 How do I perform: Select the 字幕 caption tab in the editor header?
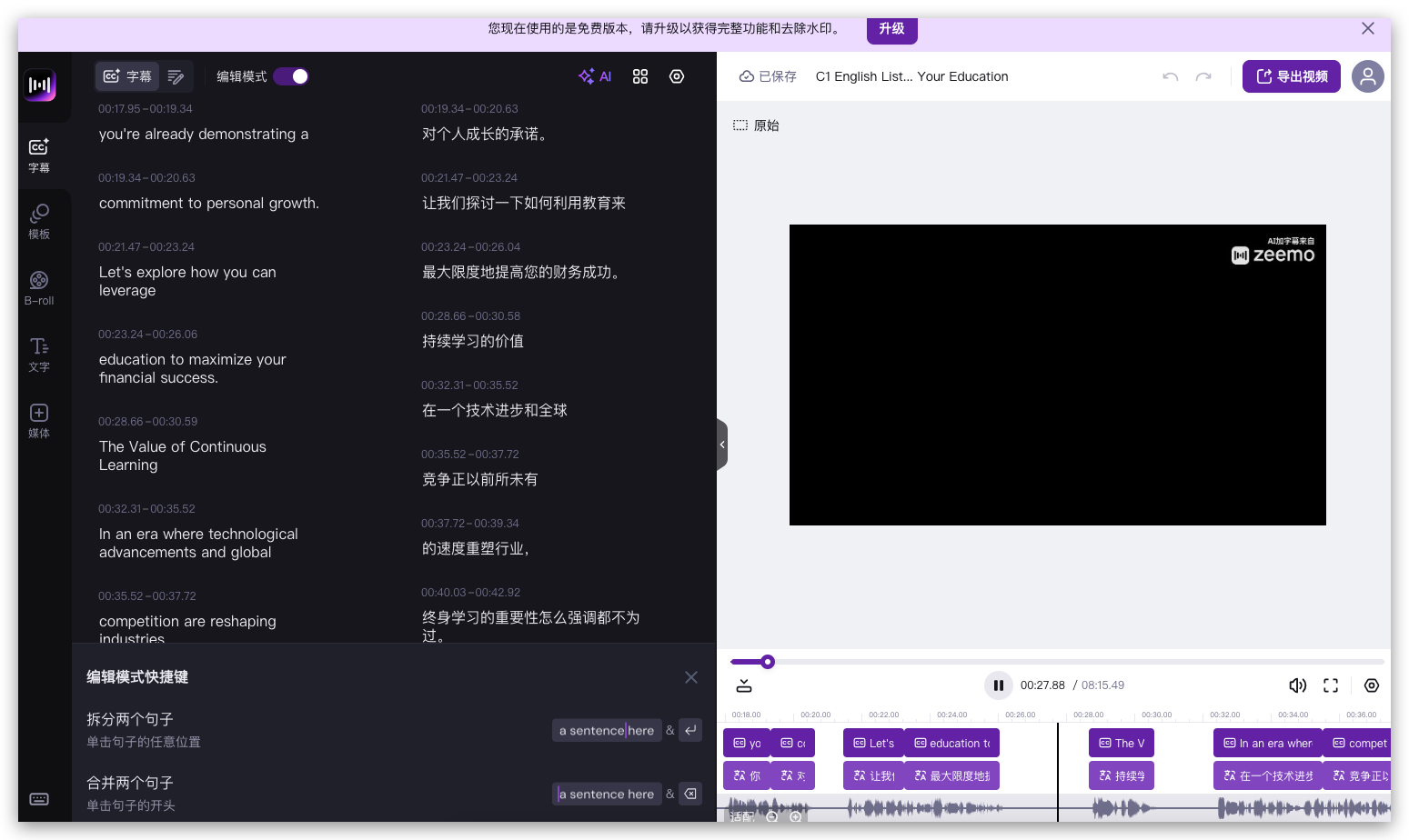(x=127, y=76)
